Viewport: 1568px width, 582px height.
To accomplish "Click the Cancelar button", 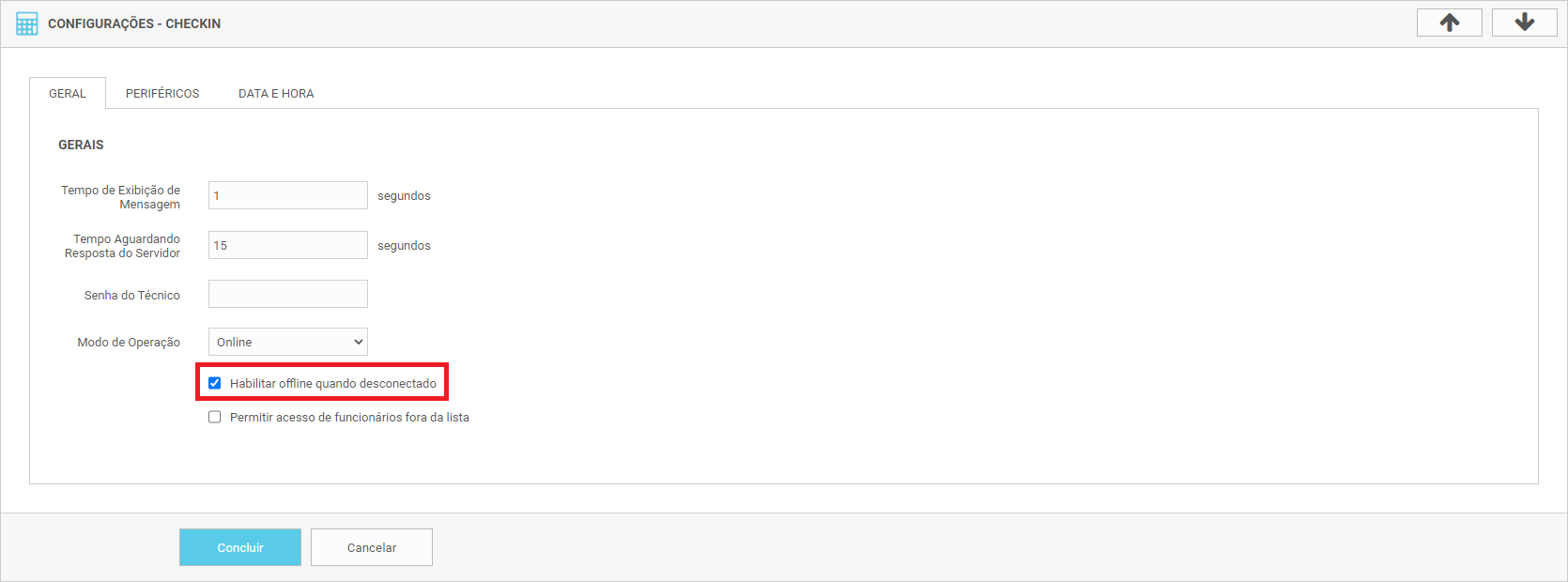I will tap(372, 547).
